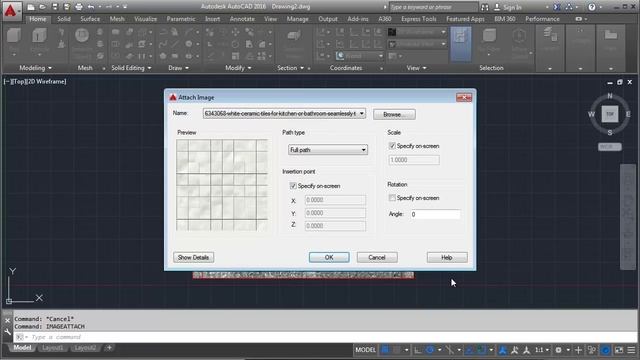Click Cancel in Attach Image dialog
This screenshot has height=360, width=640.
tap(377, 257)
